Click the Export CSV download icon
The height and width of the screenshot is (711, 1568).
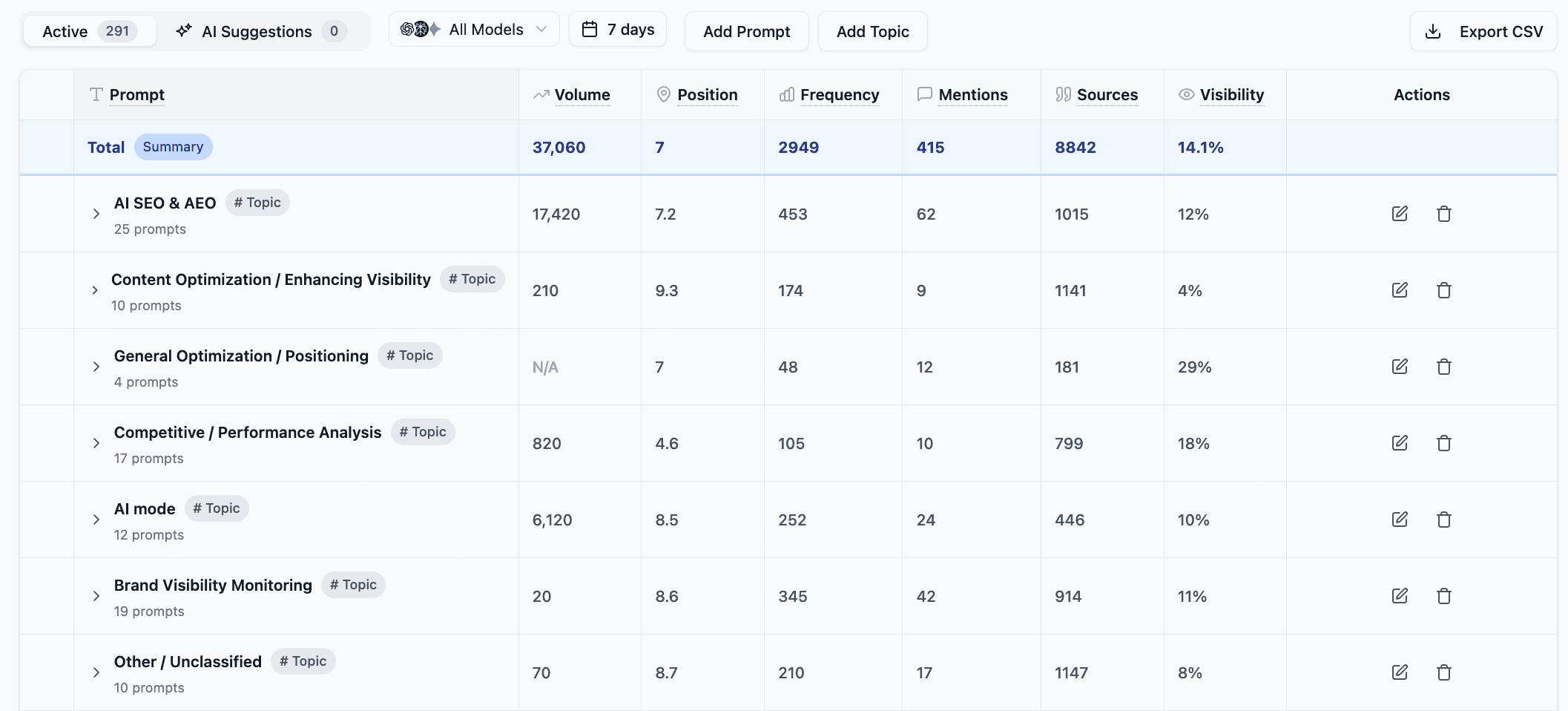[x=1433, y=31]
